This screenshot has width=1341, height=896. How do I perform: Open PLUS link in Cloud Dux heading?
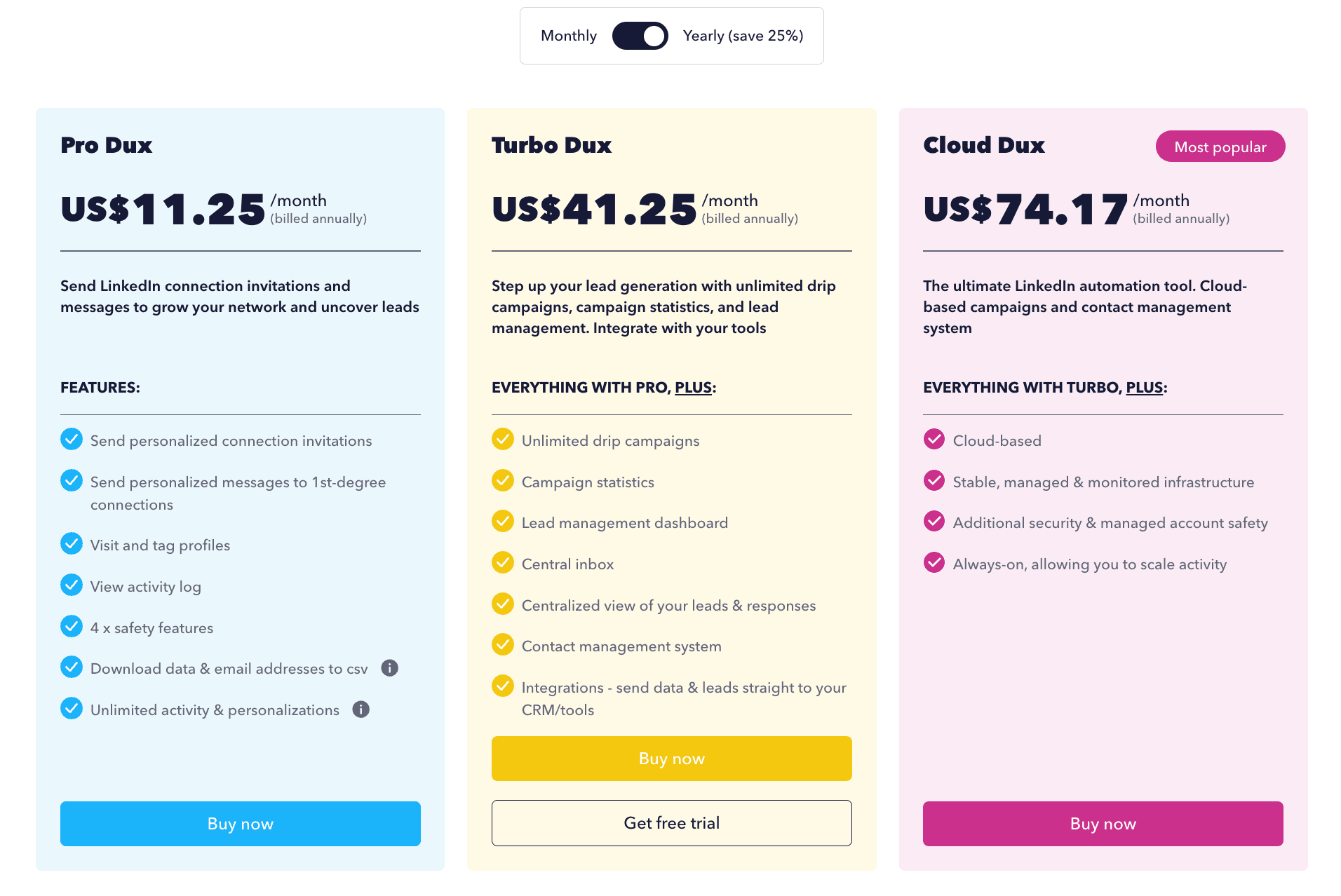tap(1144, 388)
